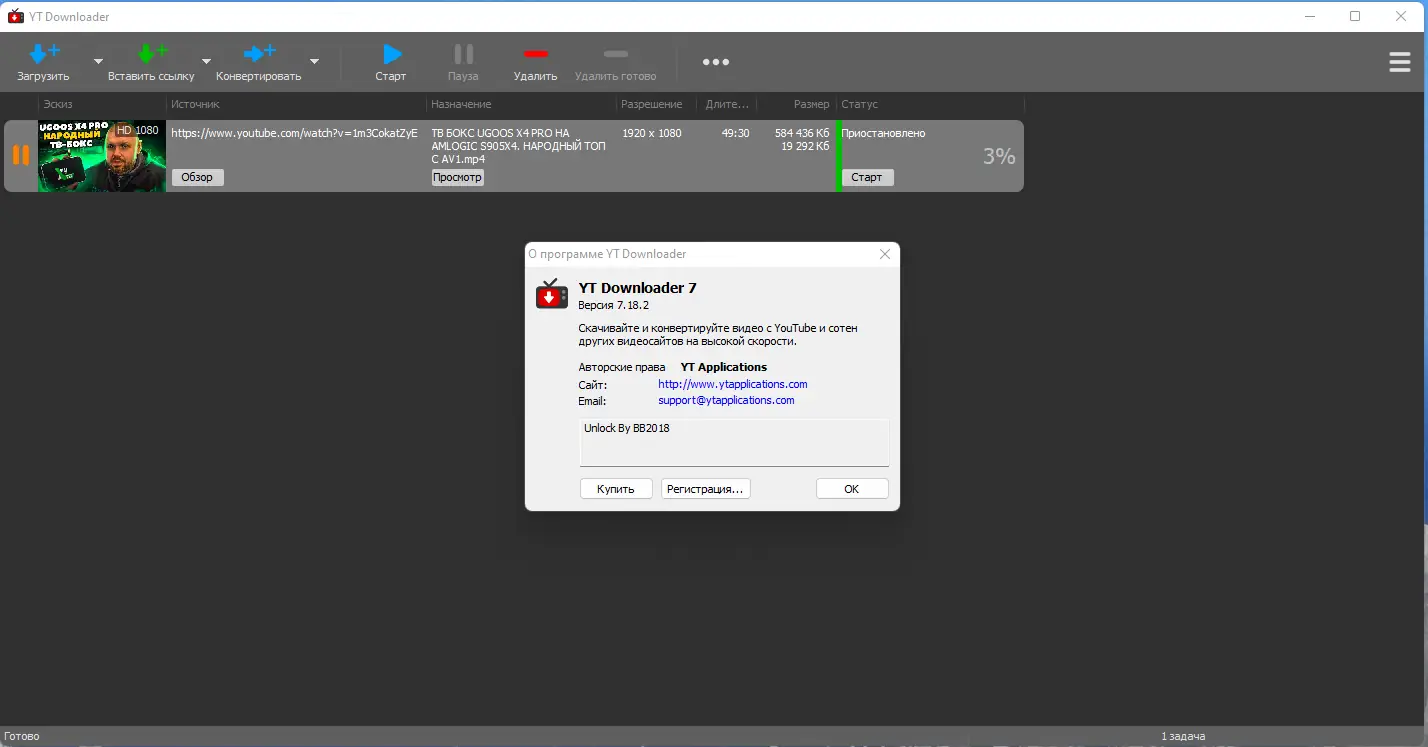
Task: Click the blue Старт play icon in toolbar
Action: (391, 54)
